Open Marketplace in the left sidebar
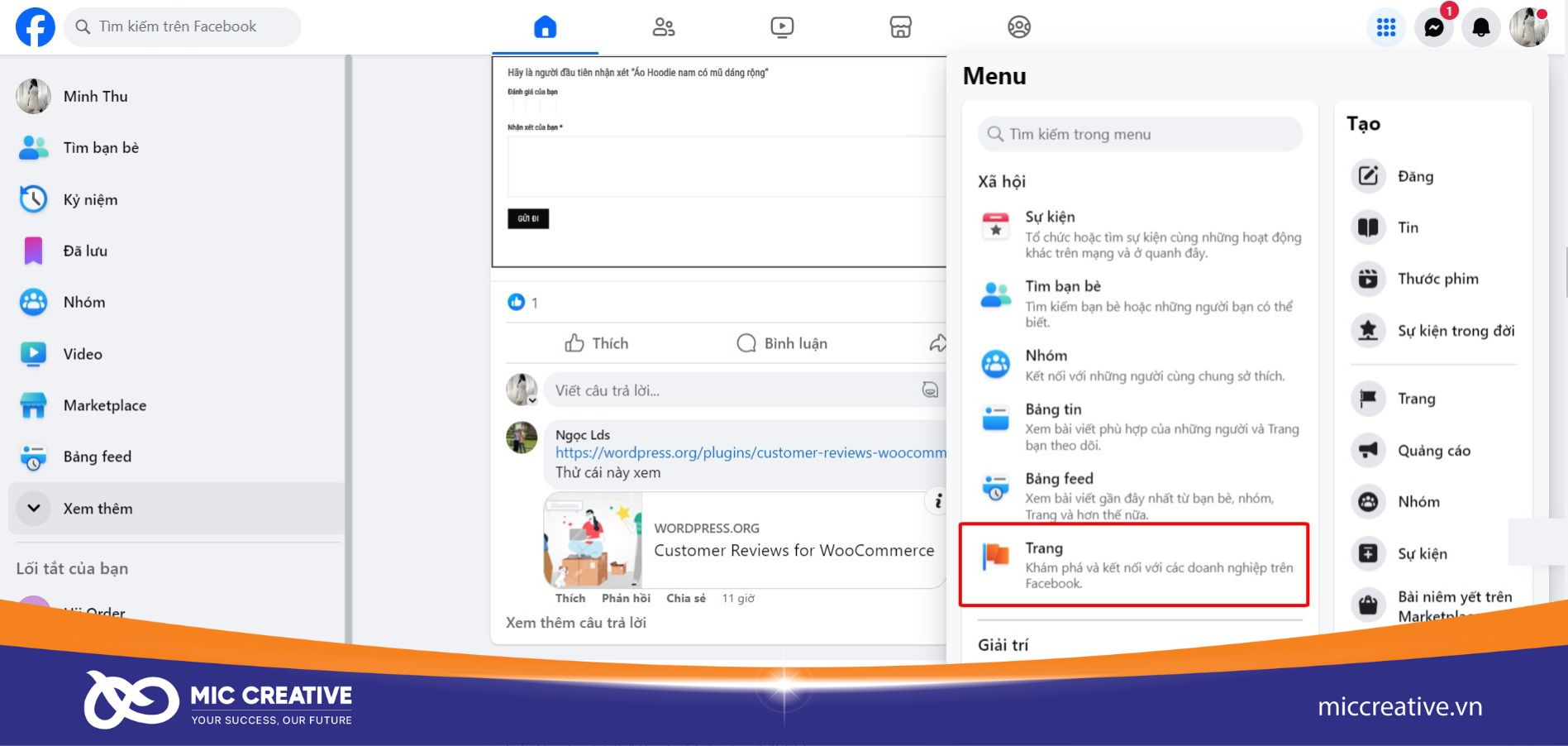 click(x=176, y=405)
